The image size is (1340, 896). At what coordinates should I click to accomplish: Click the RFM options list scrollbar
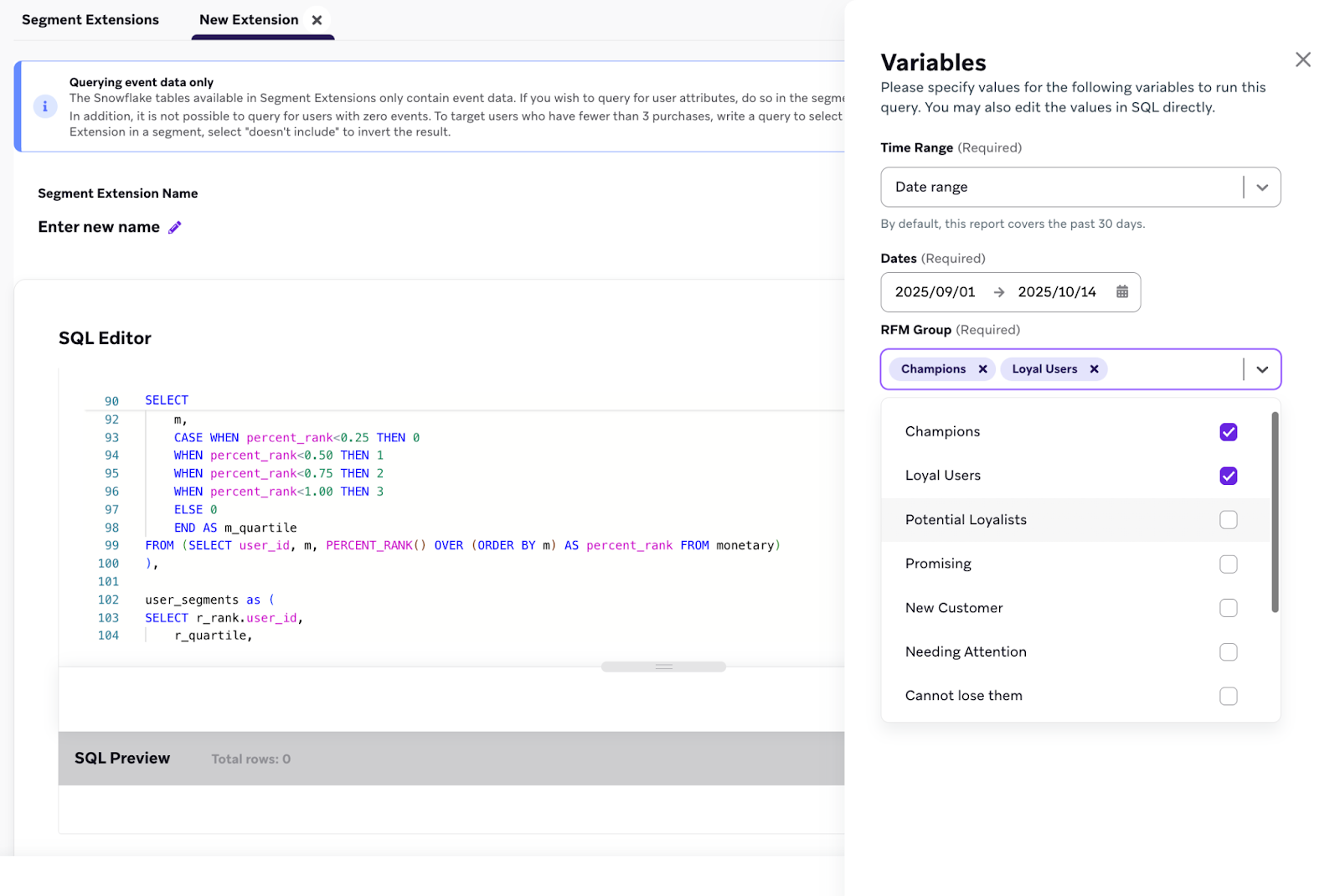click(x=1275, y=512)
